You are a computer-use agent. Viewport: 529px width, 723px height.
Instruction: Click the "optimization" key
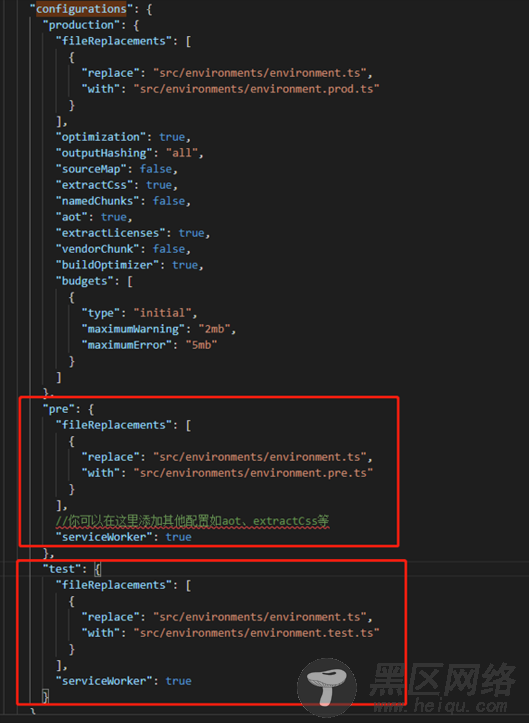point(101,137)
